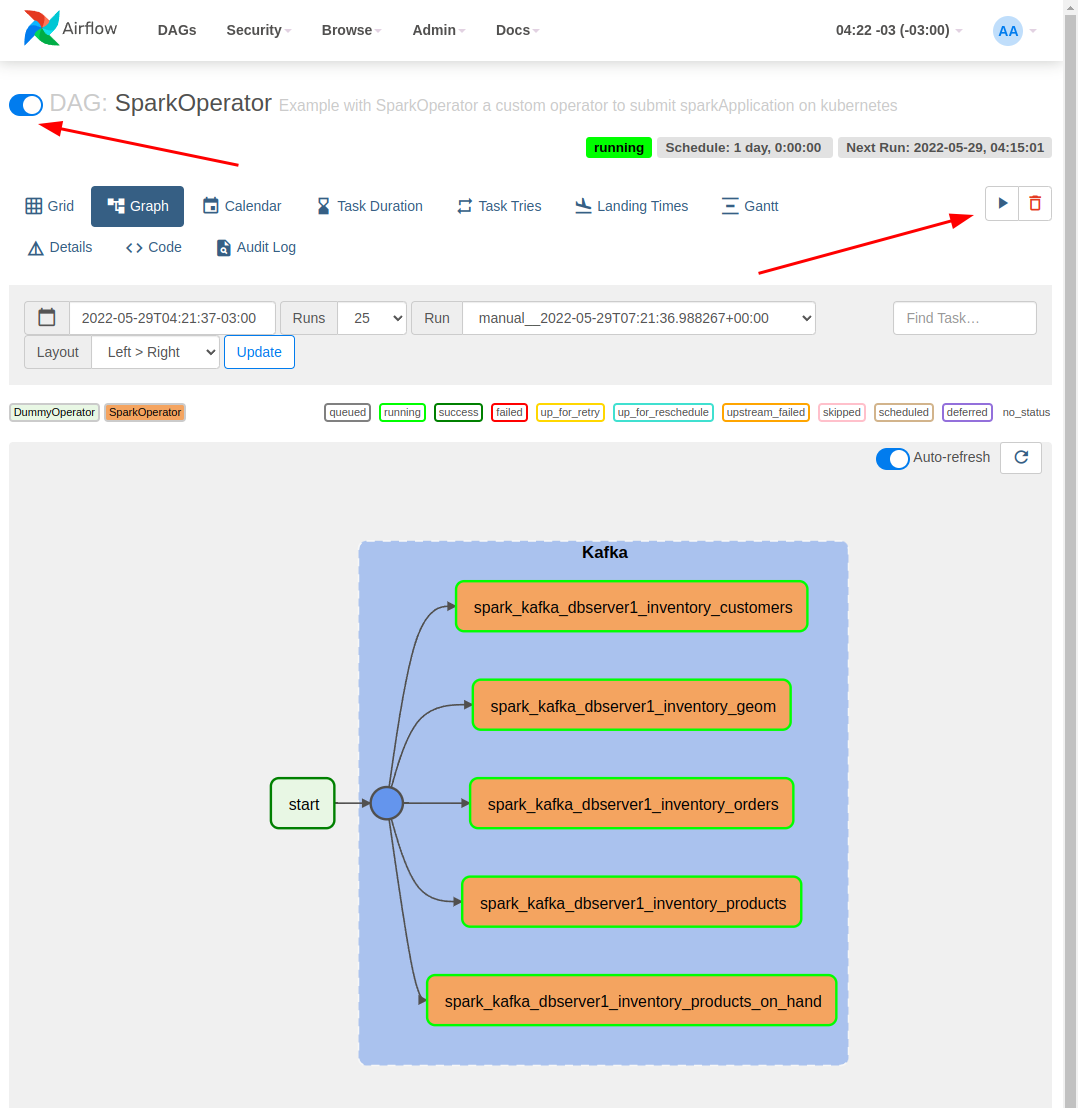Viewport: 1078px width, 1108px height.
Task: Focus the Find Task search field
Action: tap(964, 318)
